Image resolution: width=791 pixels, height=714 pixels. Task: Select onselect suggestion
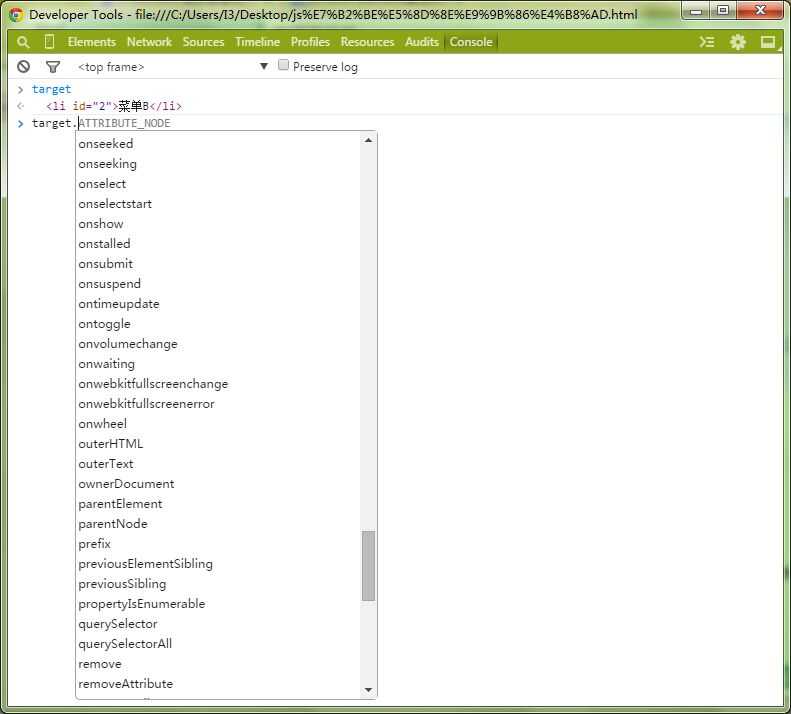tap(102, 184)
